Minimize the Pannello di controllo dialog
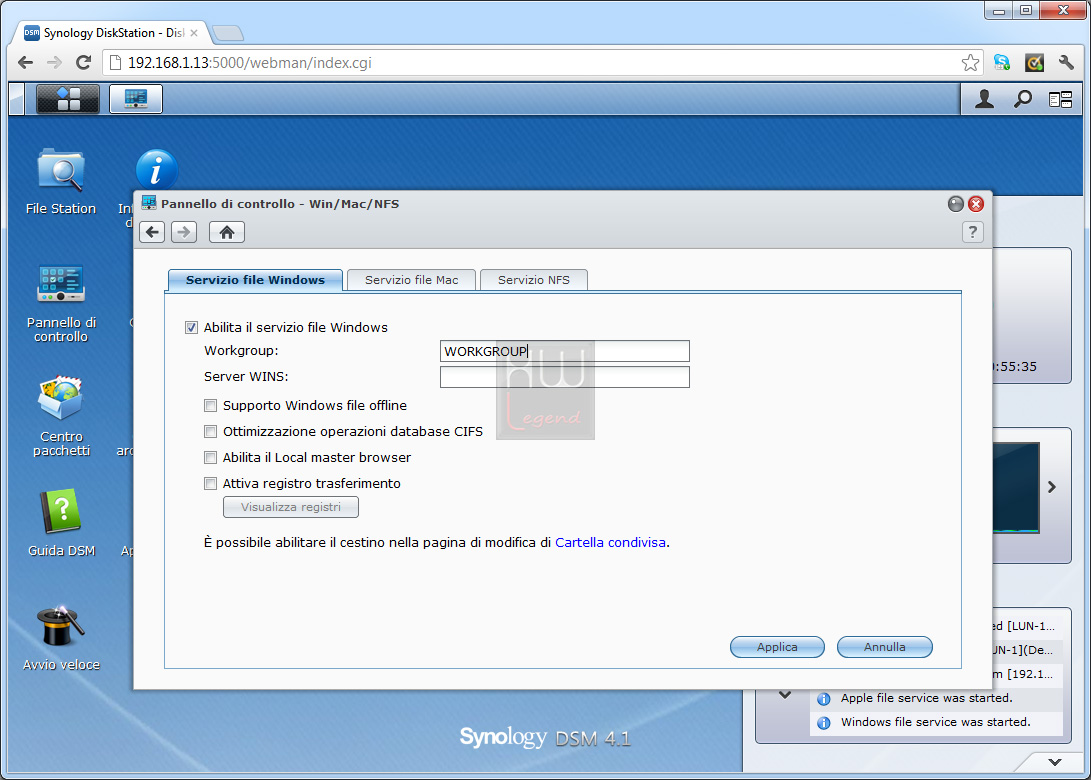The image size is (1091, 780). point(955,204)
